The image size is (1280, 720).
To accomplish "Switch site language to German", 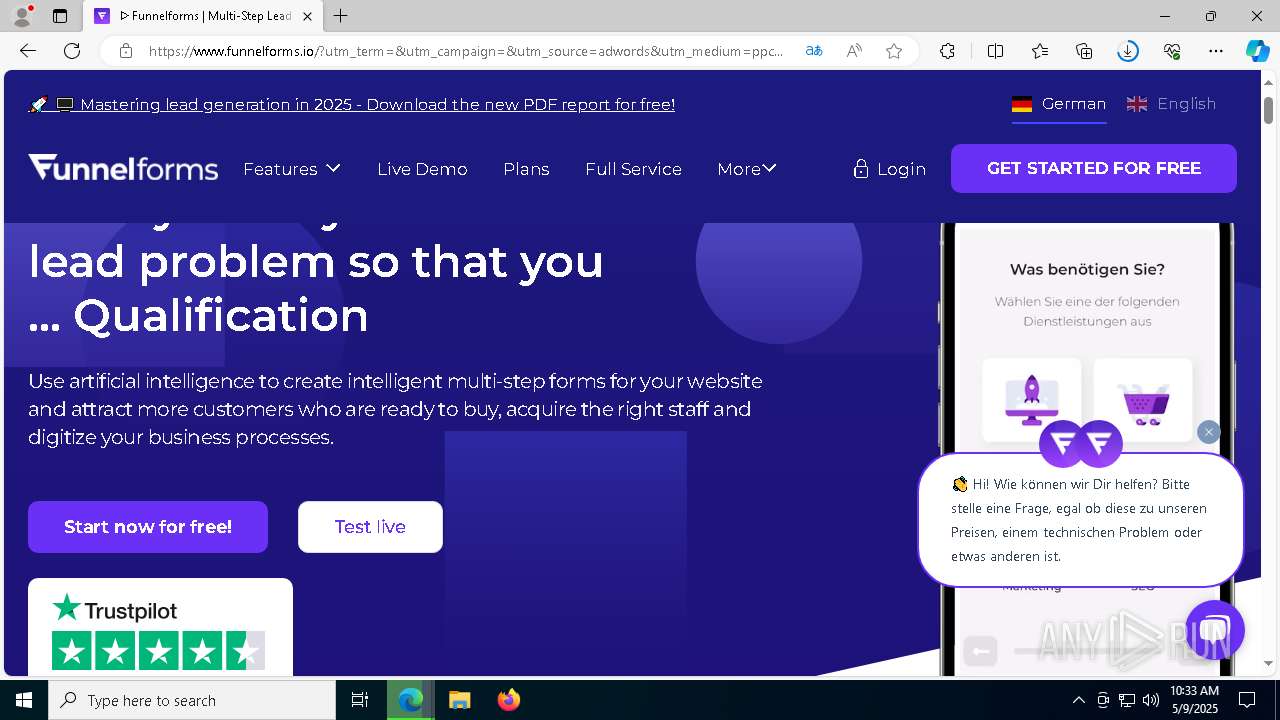I will pyautogui.click(x=1059, y=104).
